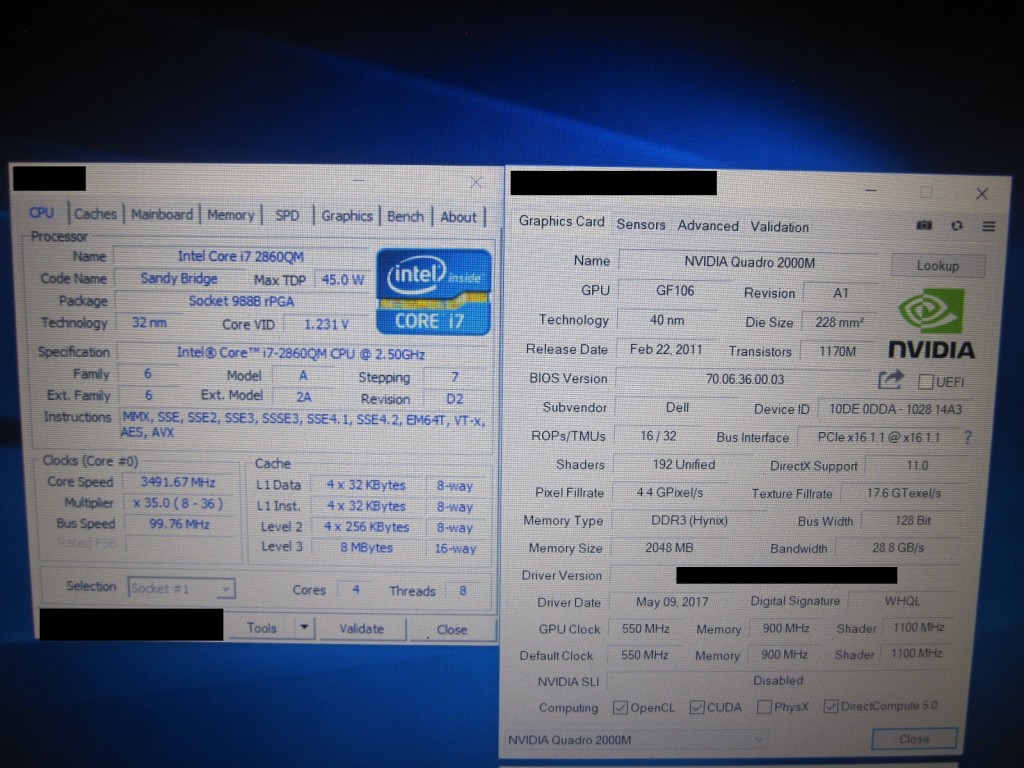Click the Device ID value 10DE 0DDA - 1028 14A3
This screenshot has width=1024, height=768.
(895, 409)
